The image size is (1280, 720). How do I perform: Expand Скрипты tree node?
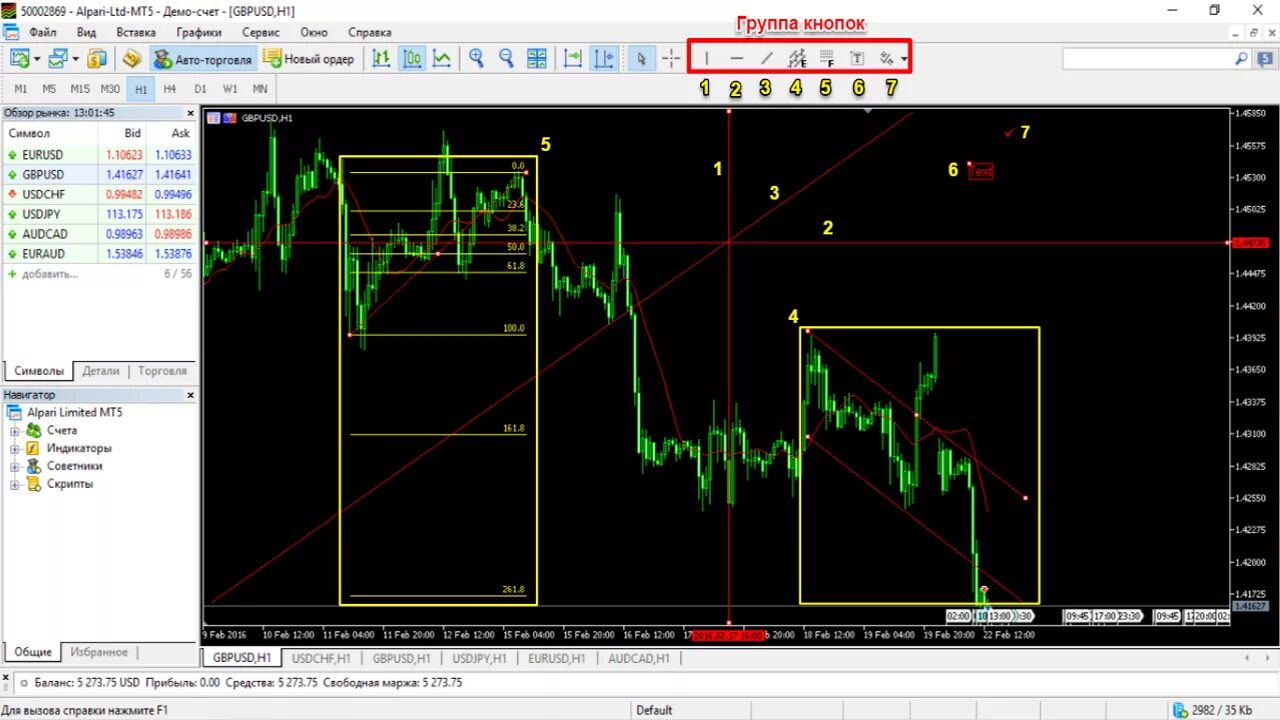coord(15,484)
